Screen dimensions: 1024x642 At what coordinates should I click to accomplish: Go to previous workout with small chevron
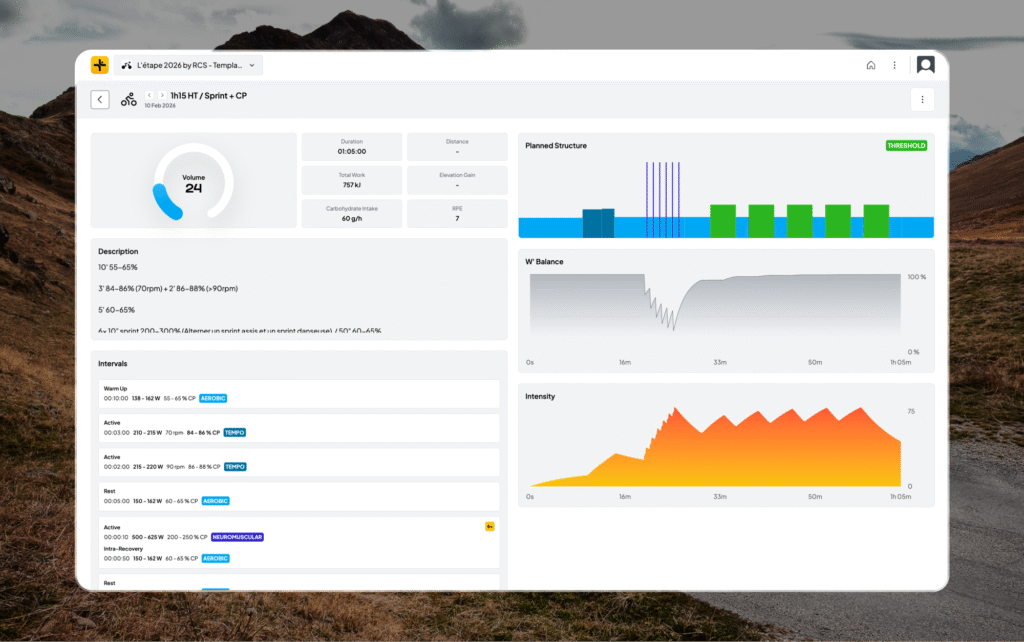[150, 95]
